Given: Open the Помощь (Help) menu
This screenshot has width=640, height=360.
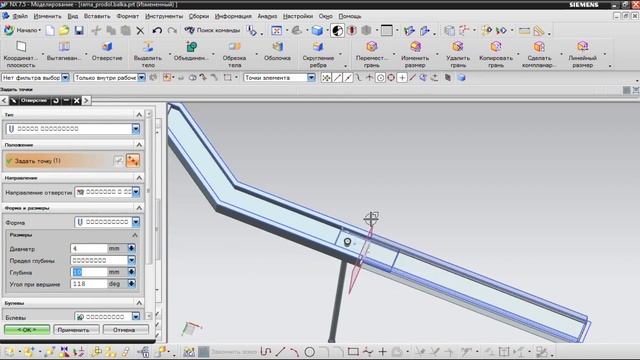Looking at the screenshot, I should (350, 16).
